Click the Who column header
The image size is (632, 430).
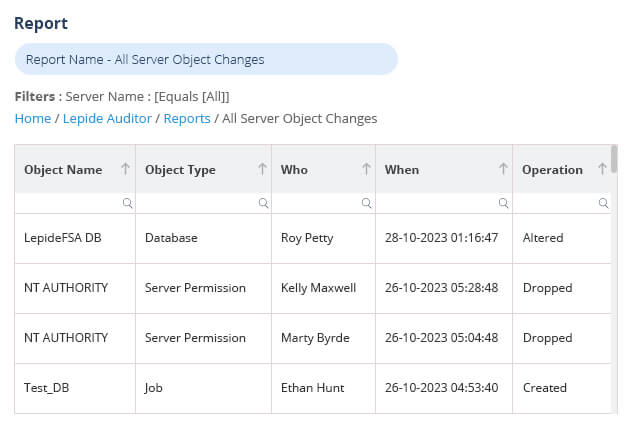click(323, 169)
